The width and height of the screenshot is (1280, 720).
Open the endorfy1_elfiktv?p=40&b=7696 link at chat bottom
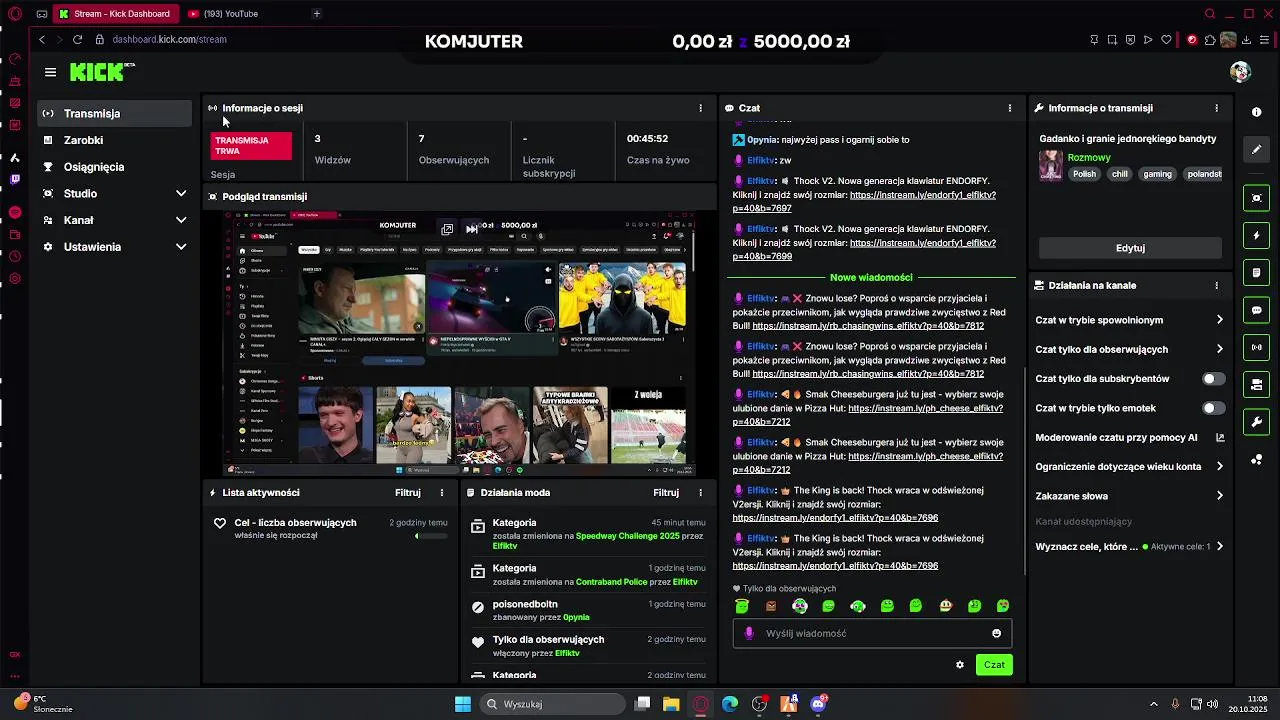(835, 566)
